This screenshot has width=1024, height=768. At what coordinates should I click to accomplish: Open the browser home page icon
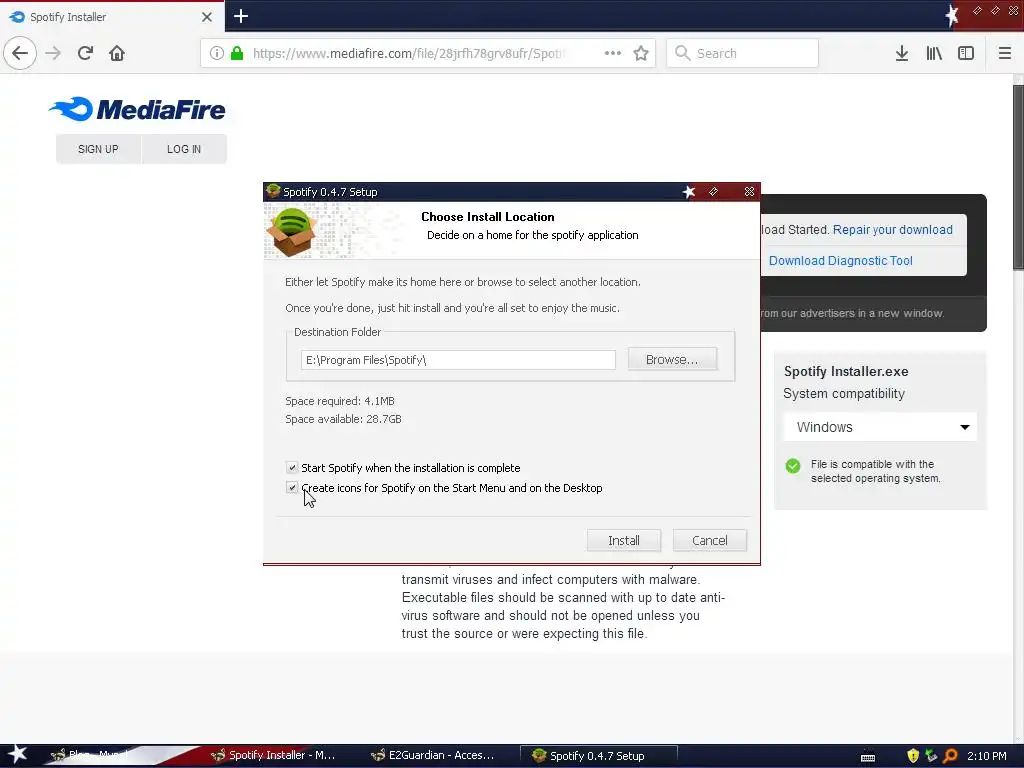point(117,53)
